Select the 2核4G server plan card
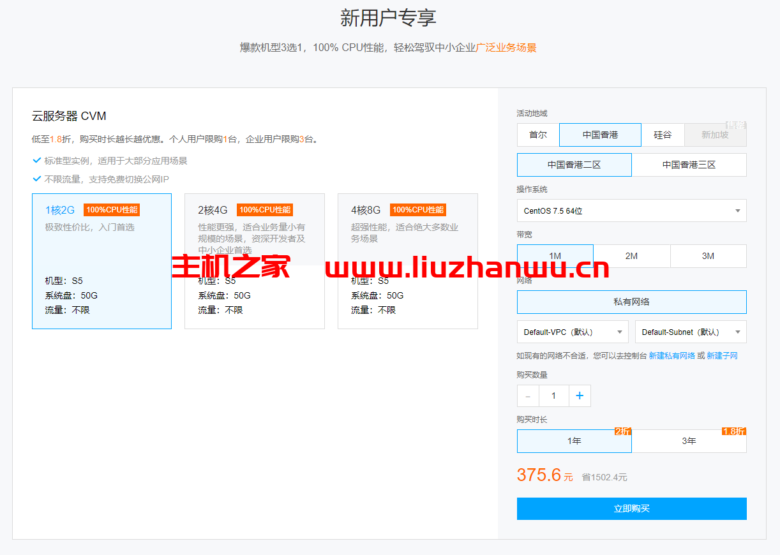The width and height of the screenshot is (780, 555). pos(255,261)
